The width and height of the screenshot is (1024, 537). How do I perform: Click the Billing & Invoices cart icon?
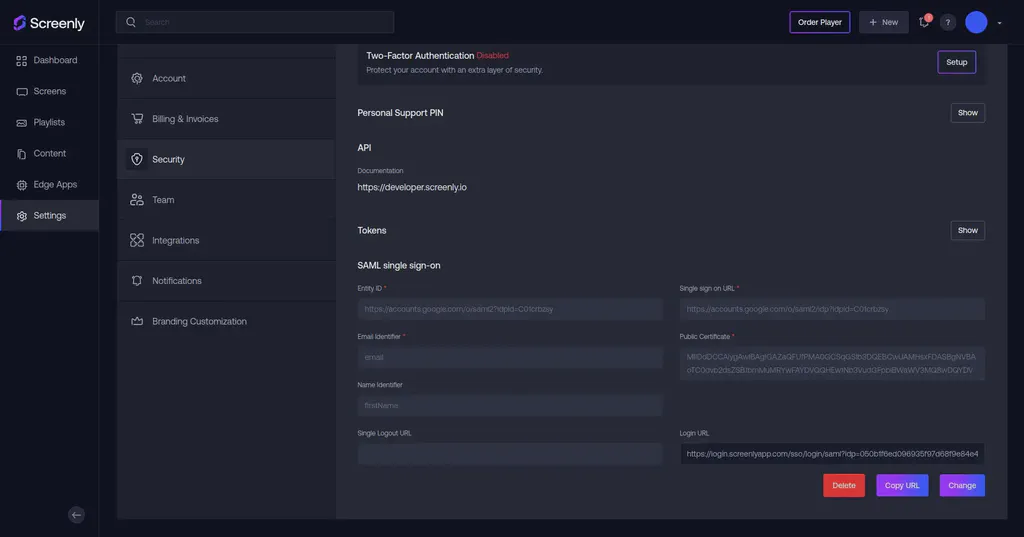pos(137,119)
